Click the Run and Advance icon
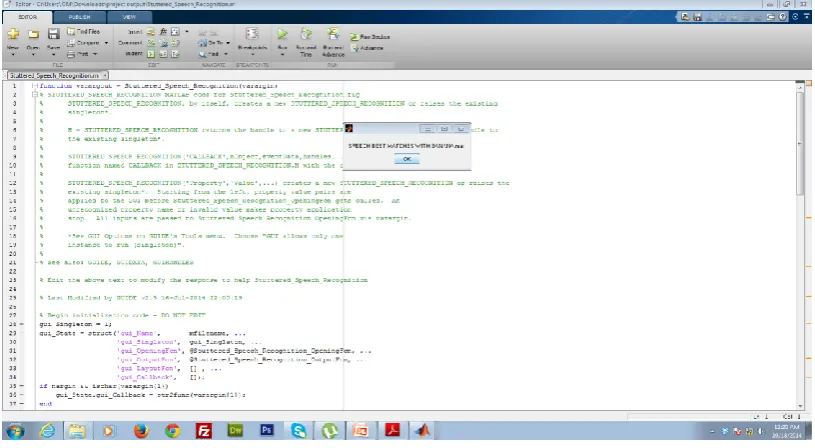The height and width of the screenshot is (448, 815). pyautogui.click(x=333, y=35)
